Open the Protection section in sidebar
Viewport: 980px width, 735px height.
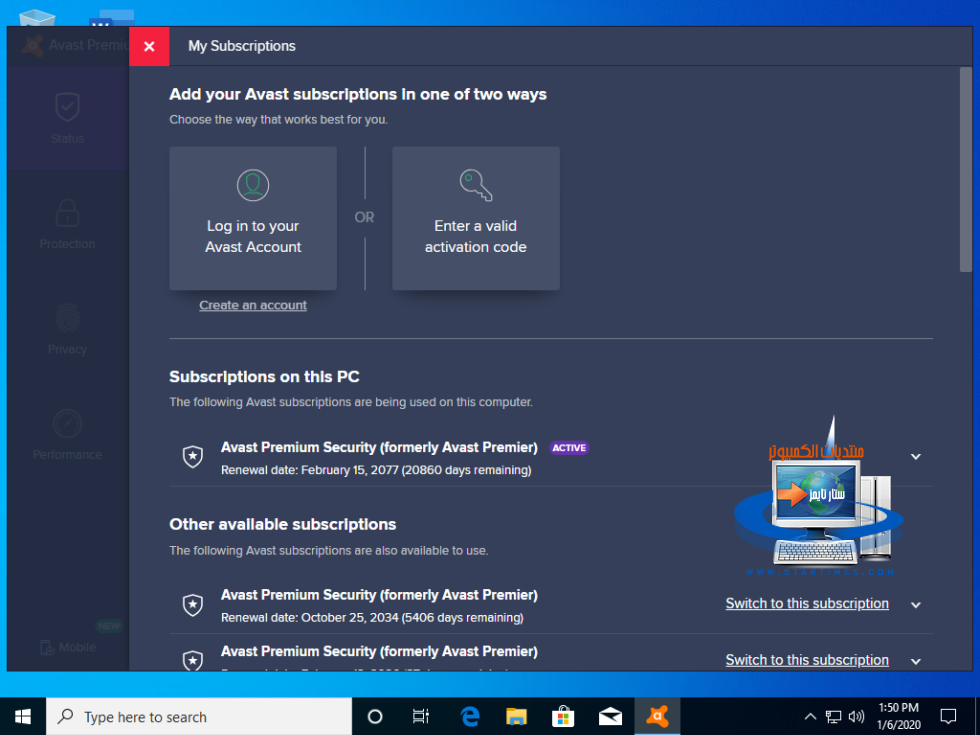[x=68, y=224]
